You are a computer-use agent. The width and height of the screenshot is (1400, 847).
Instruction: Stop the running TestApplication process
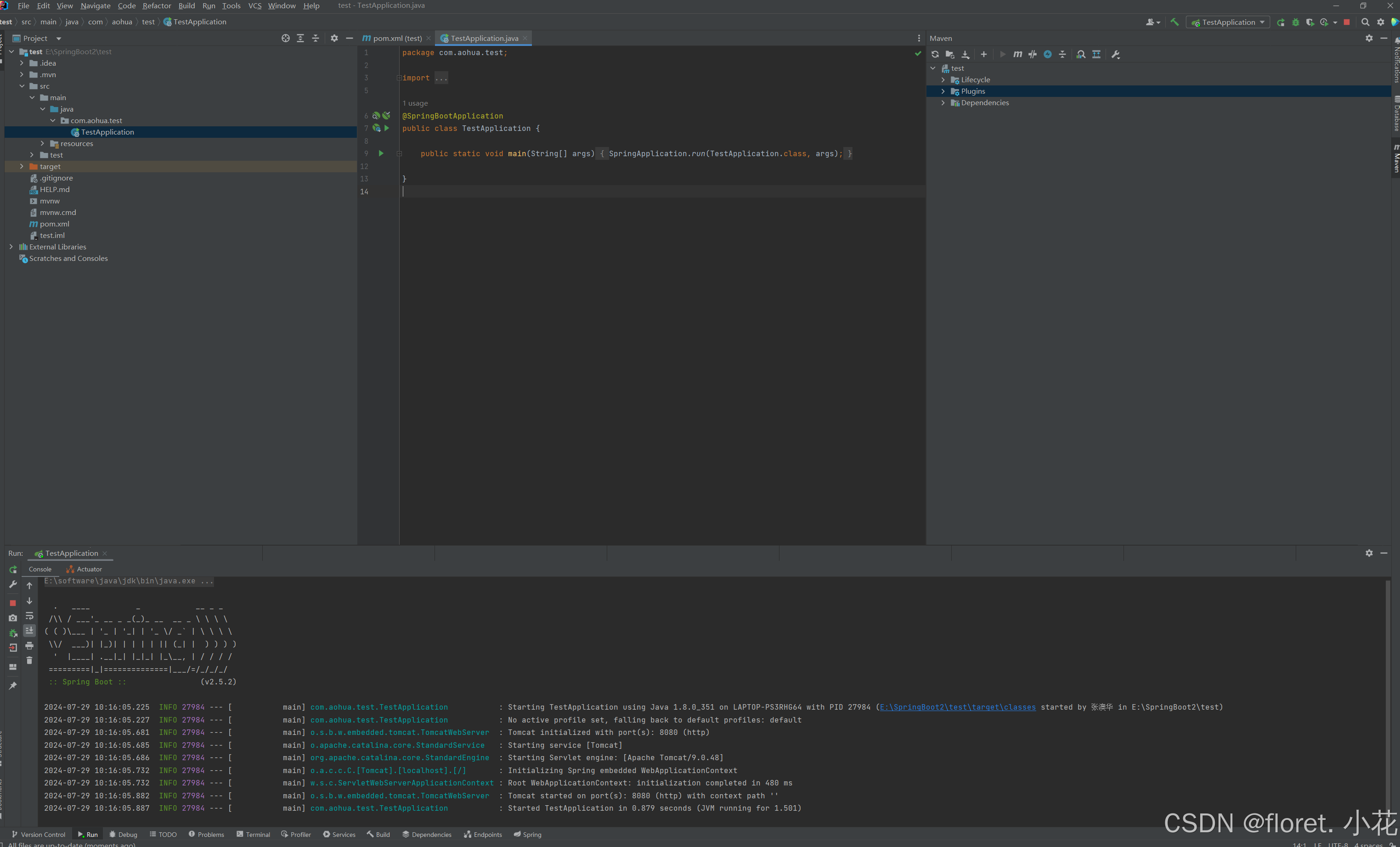[x=13, y=603]
